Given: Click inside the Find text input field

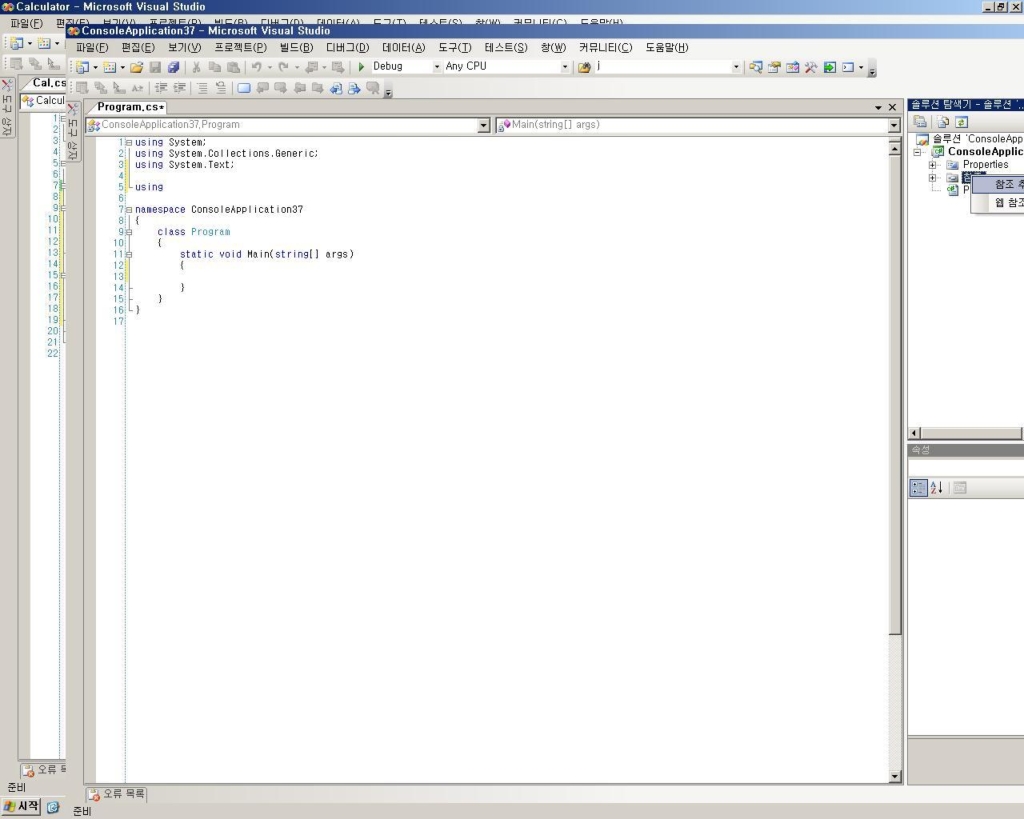Looking at the screenshot, I should [x=662, y=67].
